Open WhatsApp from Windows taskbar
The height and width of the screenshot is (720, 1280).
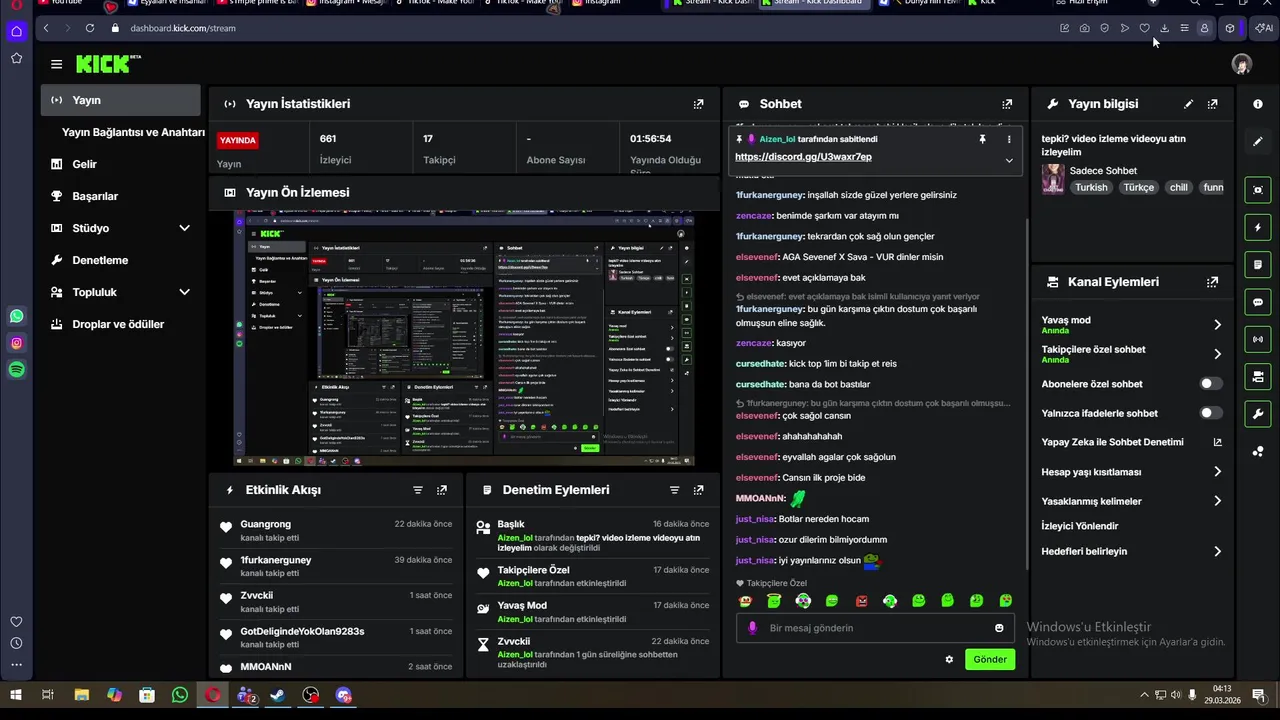pyautogui.click(x=180, y=695)
